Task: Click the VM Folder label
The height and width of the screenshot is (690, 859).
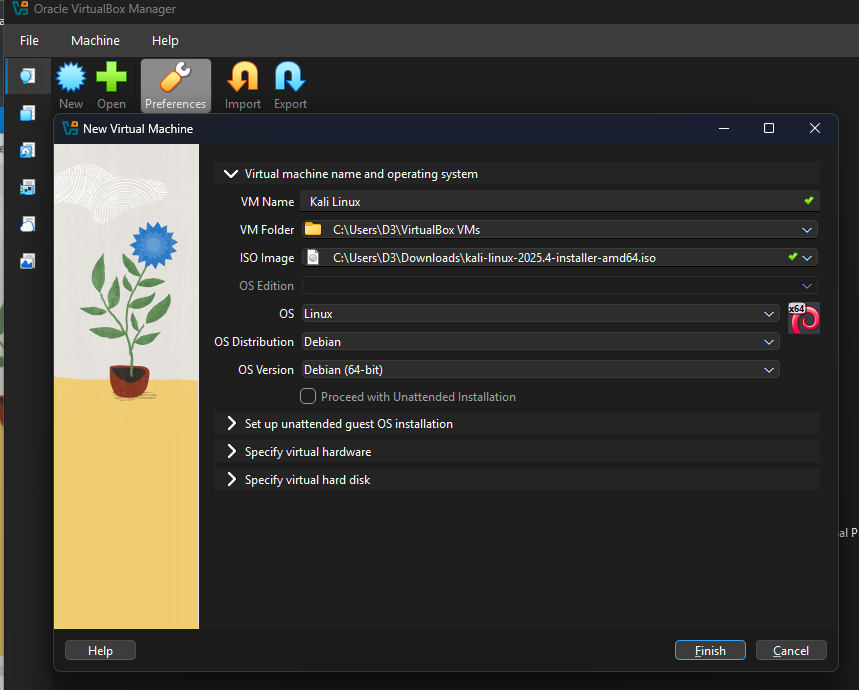Action: pyautogui.click(x=266, y=230)
